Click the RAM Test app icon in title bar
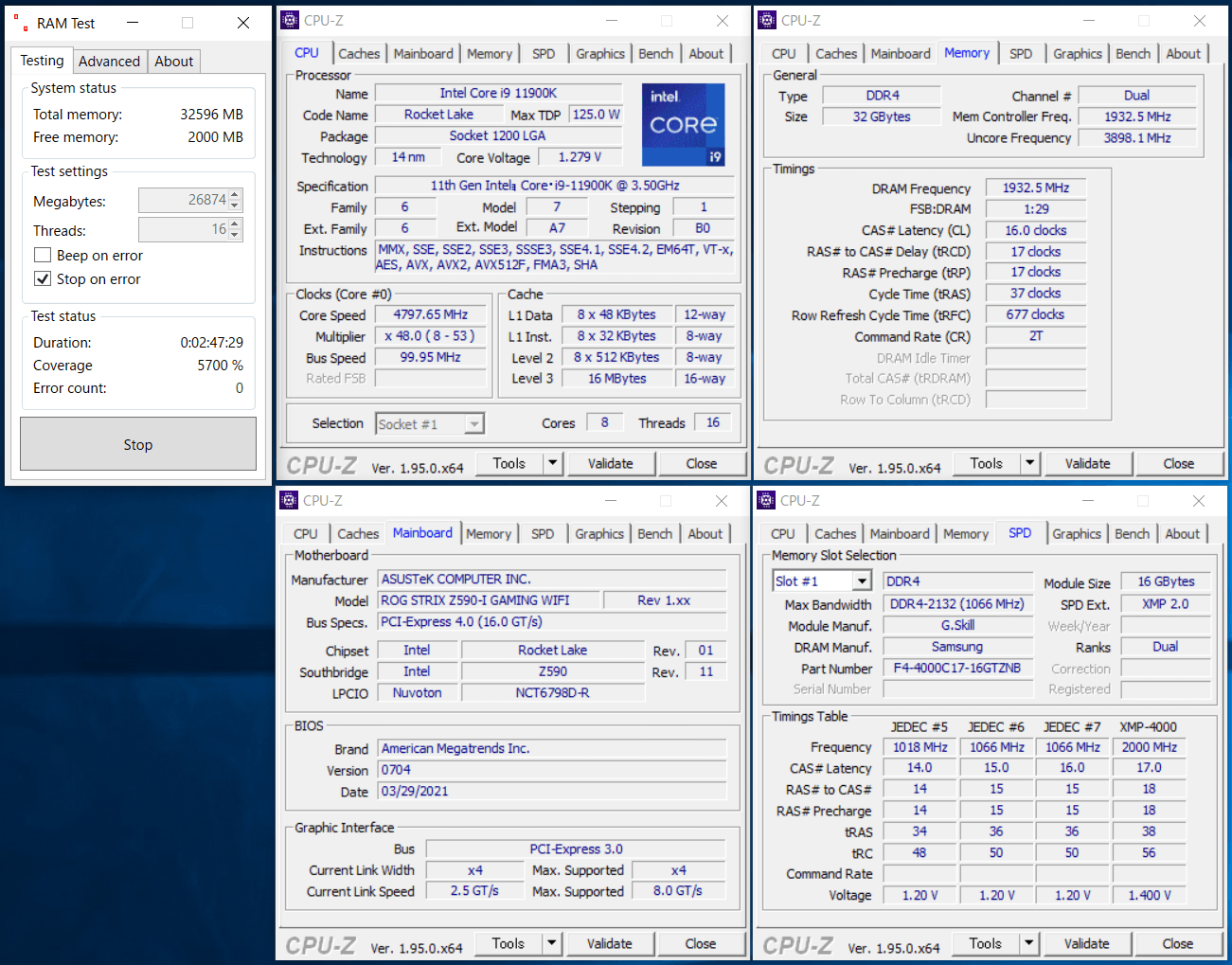 point(21,23)
